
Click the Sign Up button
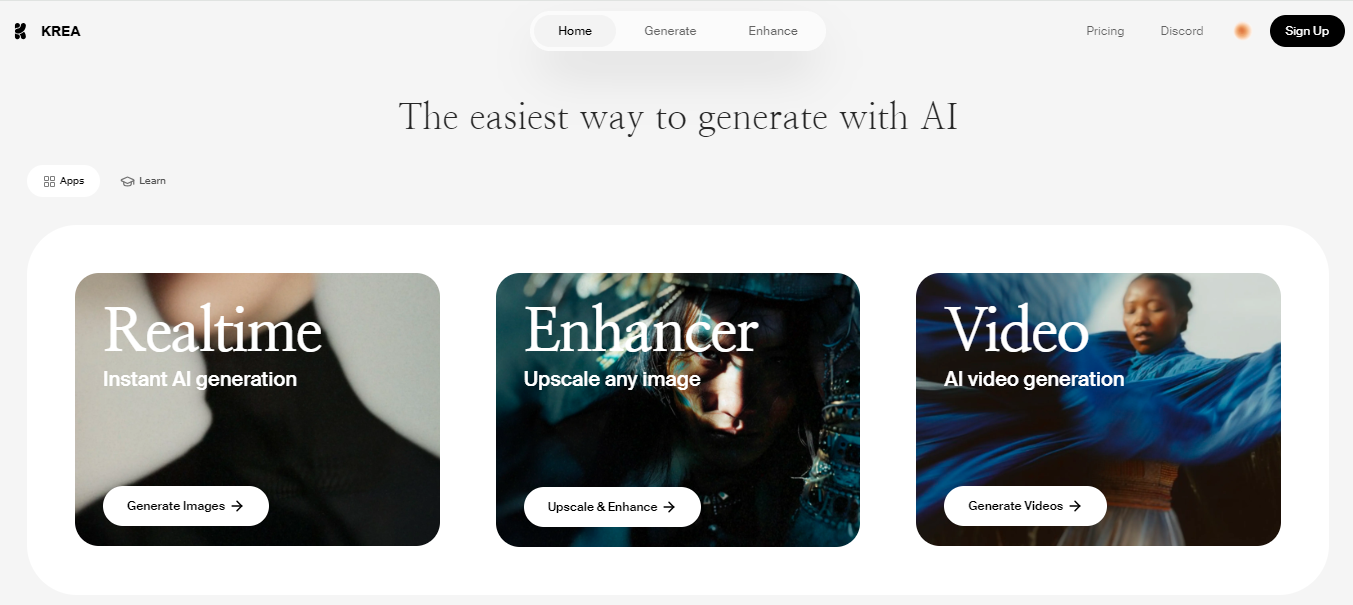click(x=1307, y=31)
